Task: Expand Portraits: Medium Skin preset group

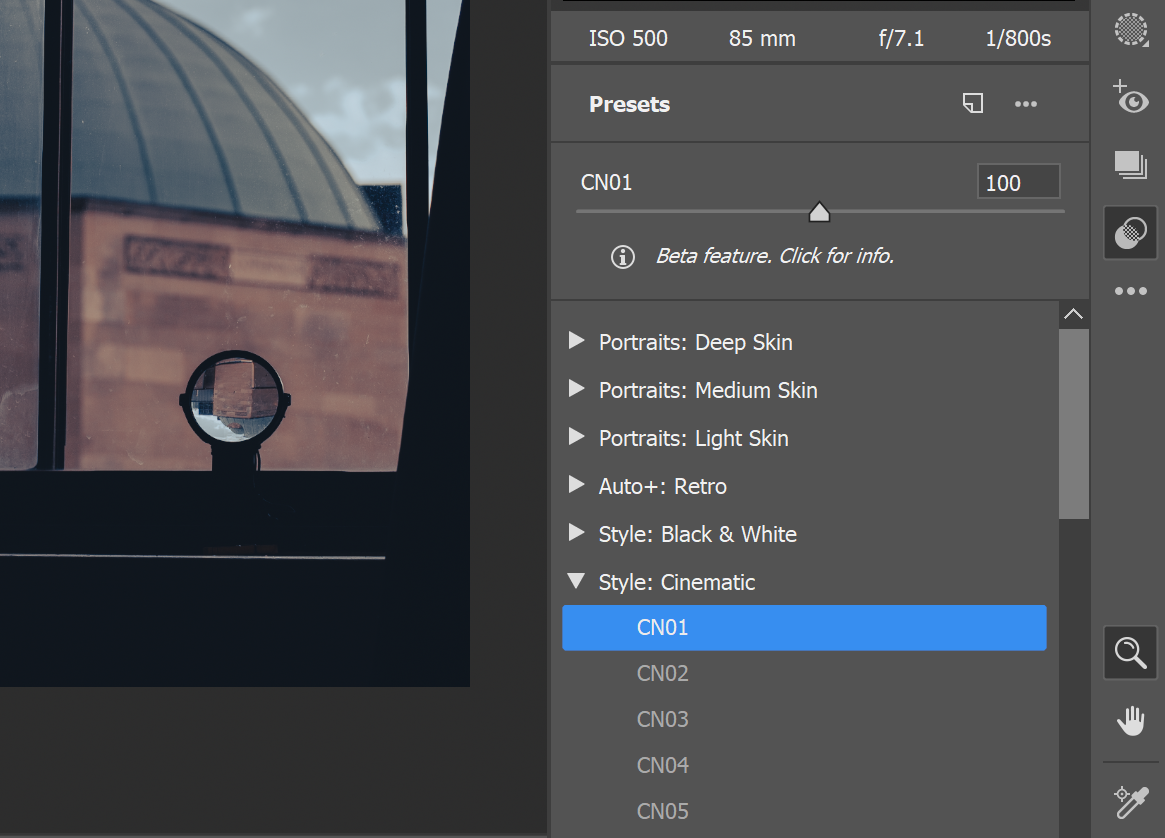Action: point(577,389)
